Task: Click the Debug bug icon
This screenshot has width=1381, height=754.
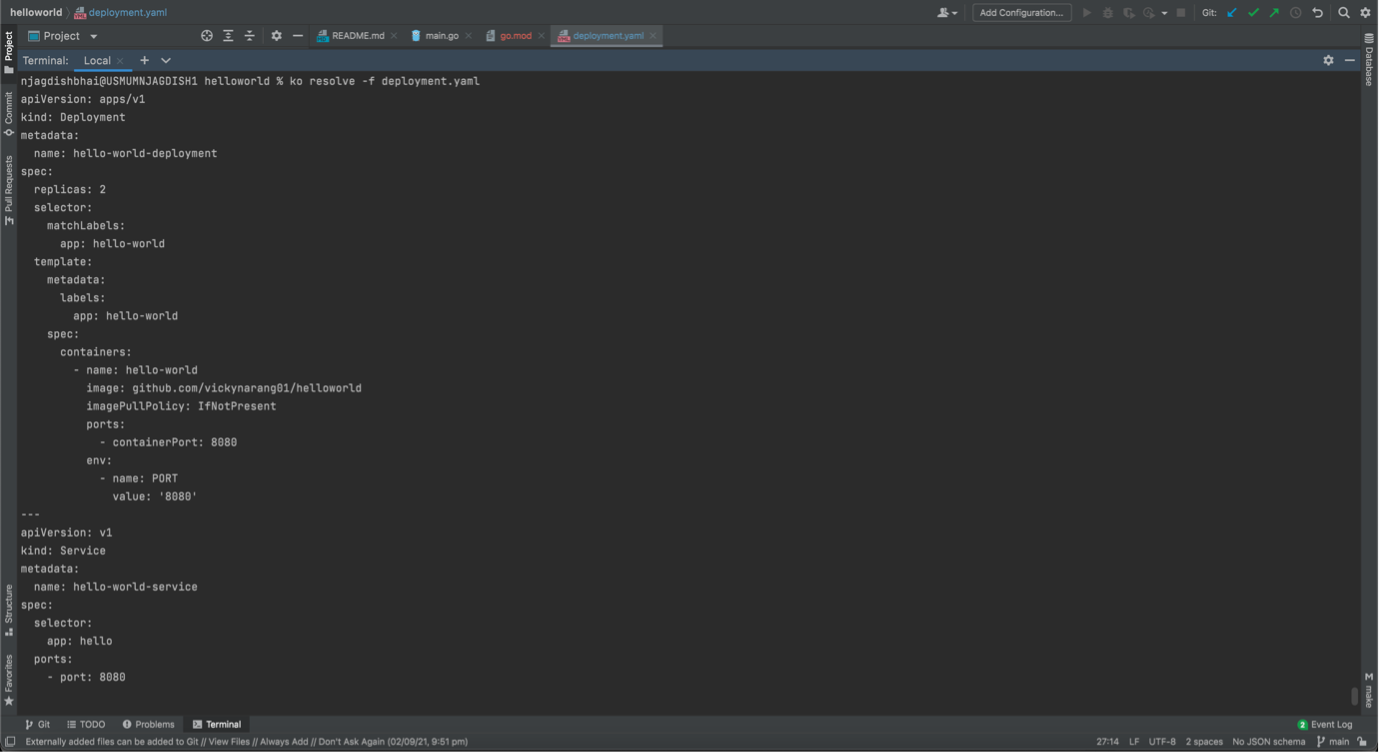Action: click(1108, 13)
